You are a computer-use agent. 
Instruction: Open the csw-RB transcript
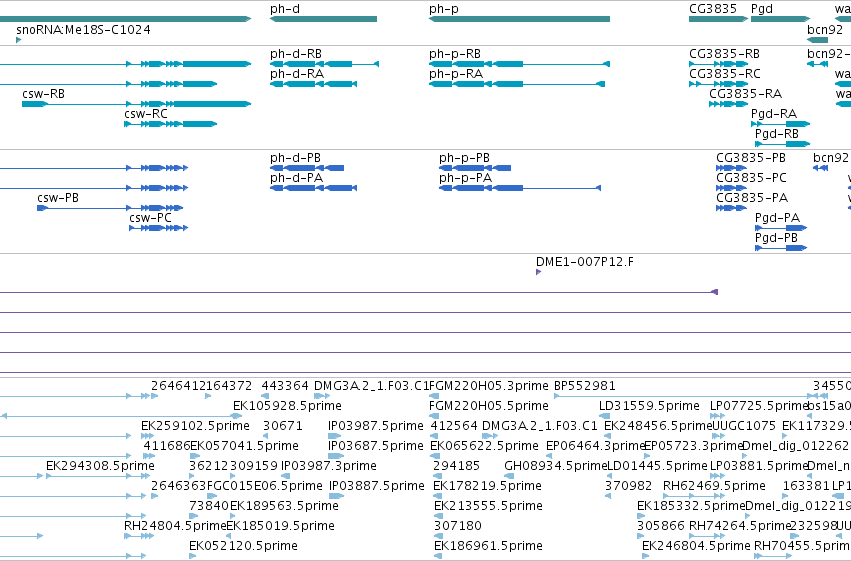[x=136, y=104]
